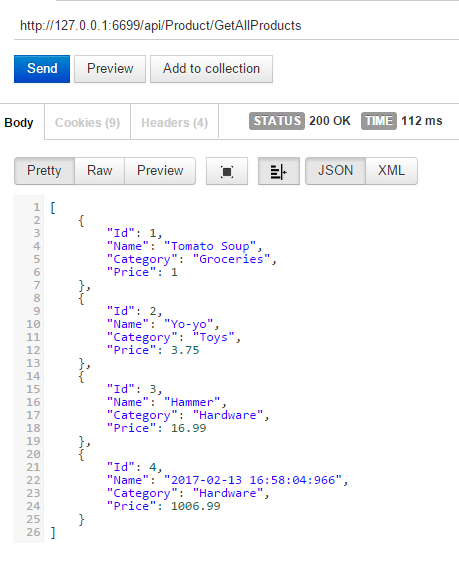This screenshot has width=459, height=565.
Task: Click the "Yo-yo" name value
Action: (x=189, y=324)
